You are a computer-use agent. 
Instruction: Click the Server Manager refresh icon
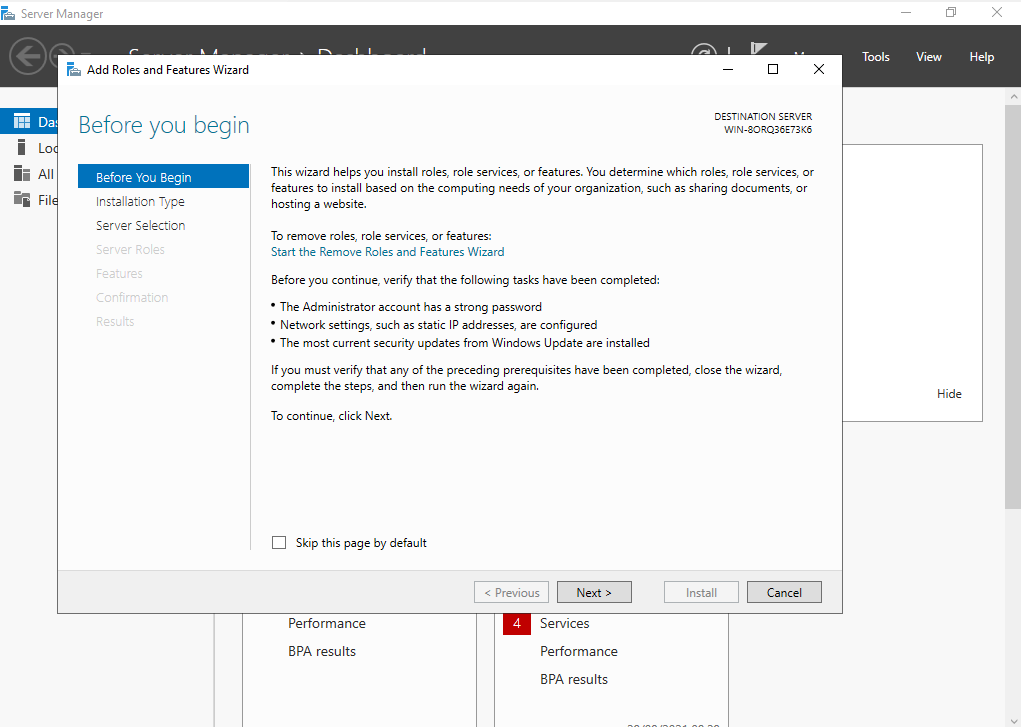pos(703,54)
